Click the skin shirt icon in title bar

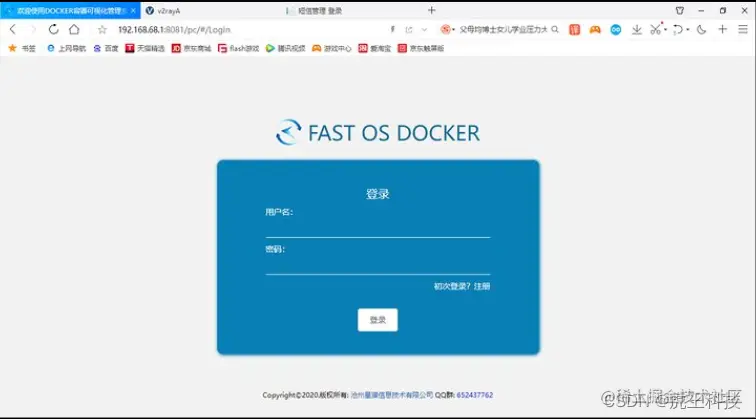(x=680, y=10)
